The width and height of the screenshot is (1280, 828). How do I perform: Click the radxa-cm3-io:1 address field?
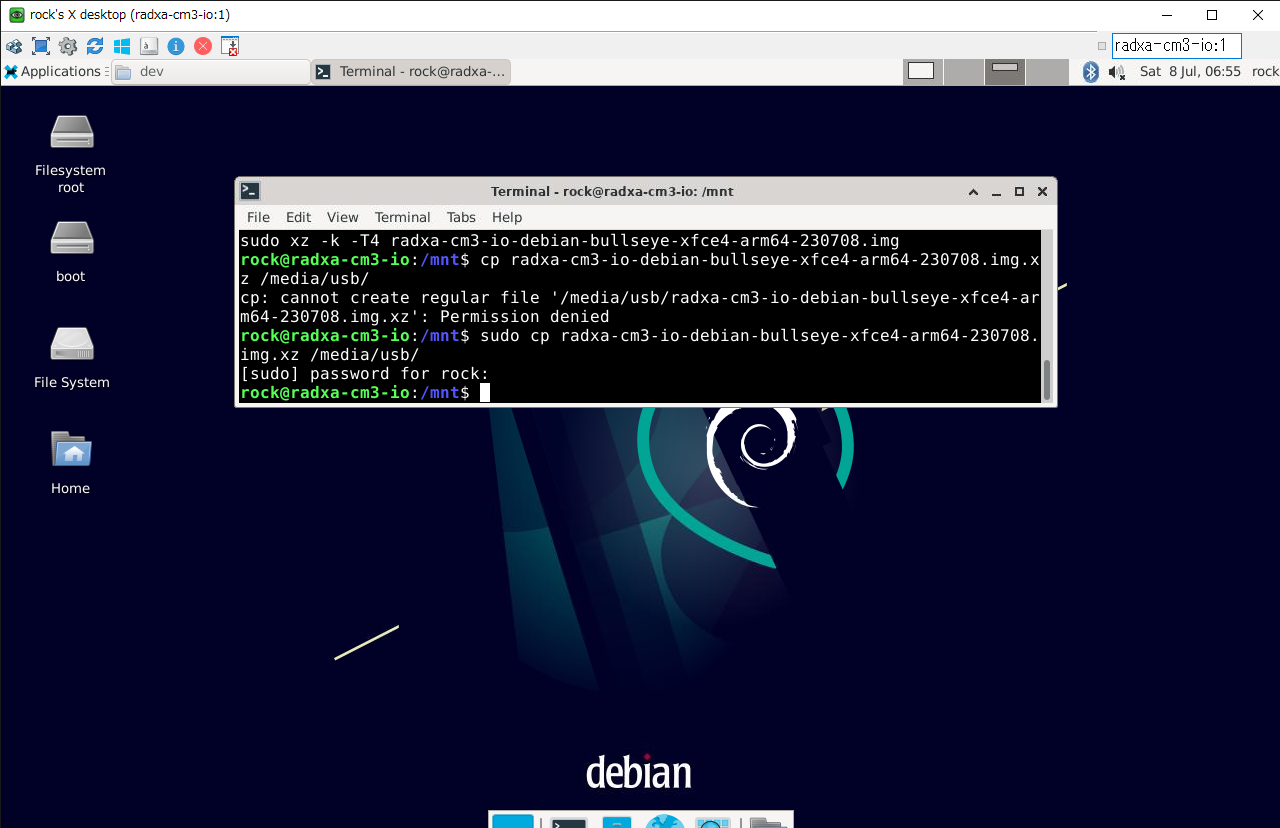(1176, 45)
